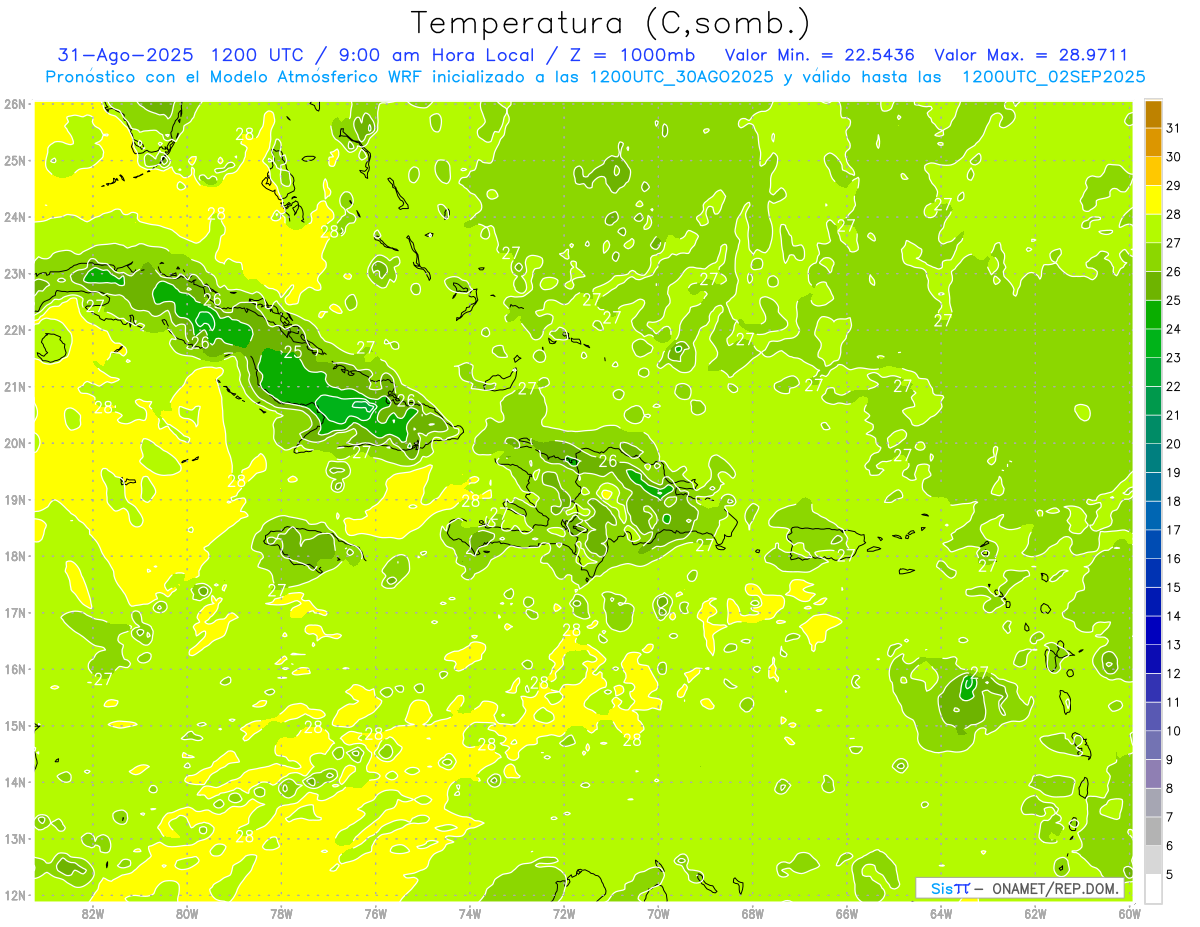Click the legend scale label "10"
The width and height of the screenshot is (1200, 927).
pyautogui.click(x=1174, y=730)
